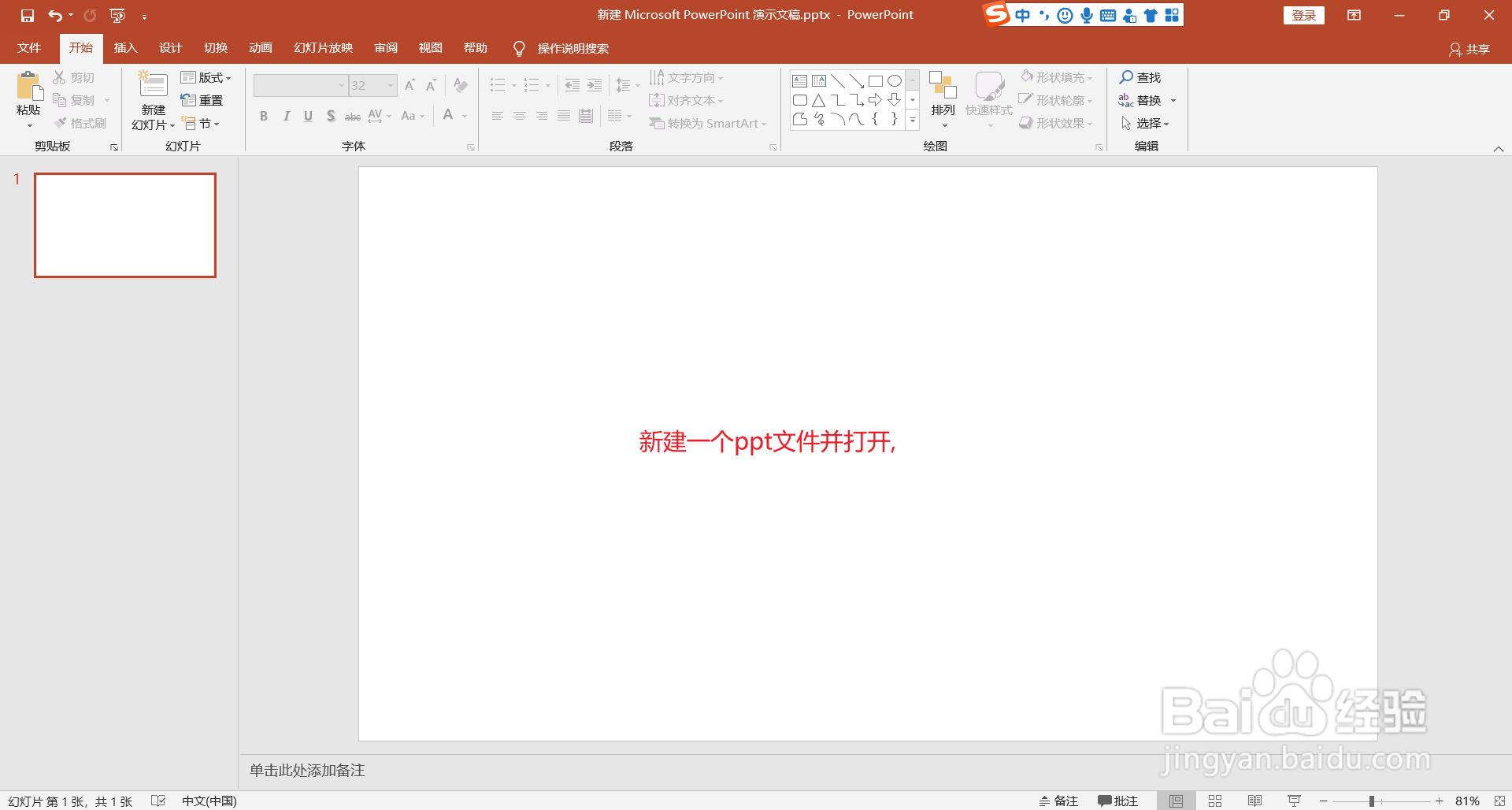Toggle text Shadow formatting
Screen dimensions: 1512x810
pyautogui.click(x=331, y=116)
